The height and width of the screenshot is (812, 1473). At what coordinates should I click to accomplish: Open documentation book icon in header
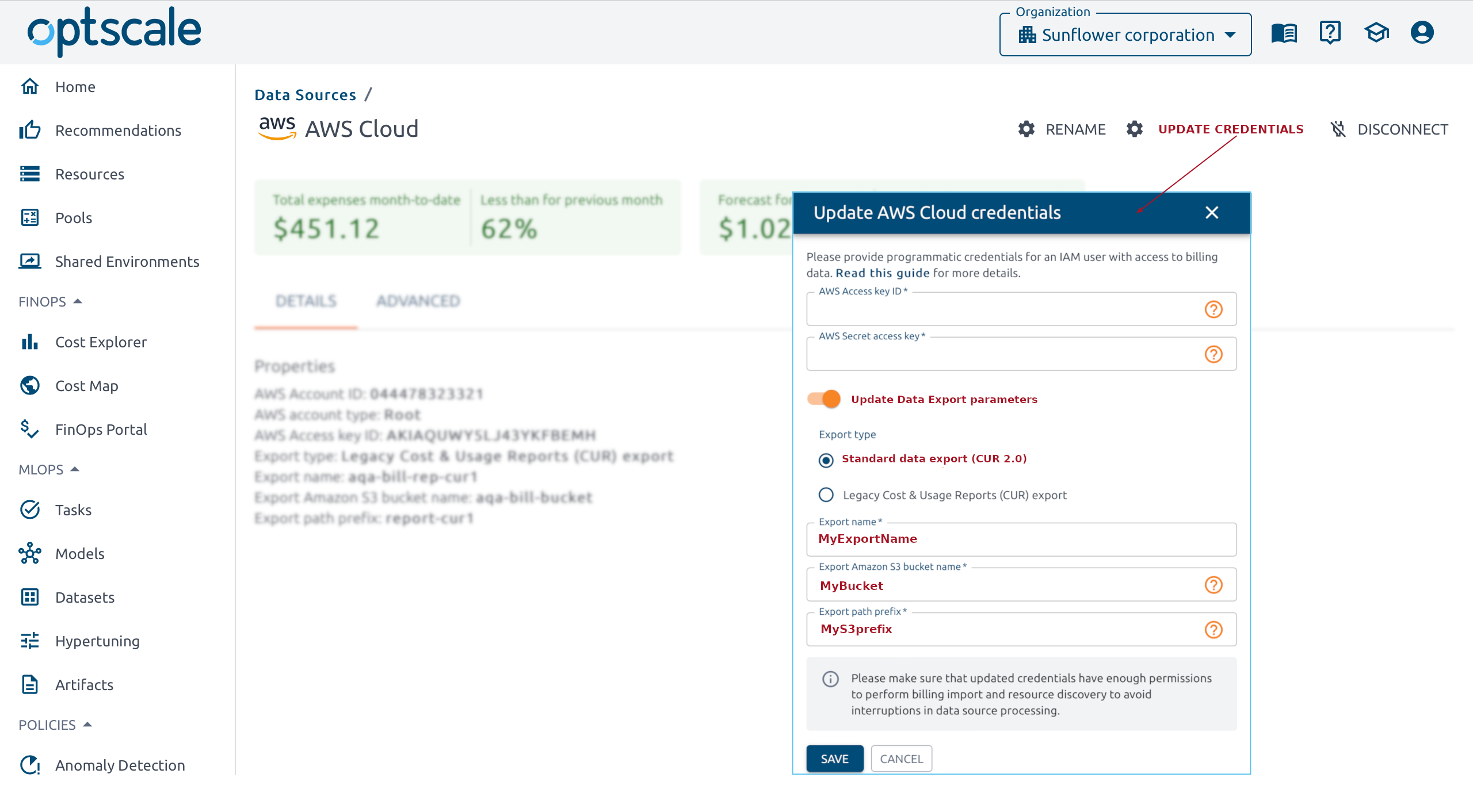coord(1284,33)
